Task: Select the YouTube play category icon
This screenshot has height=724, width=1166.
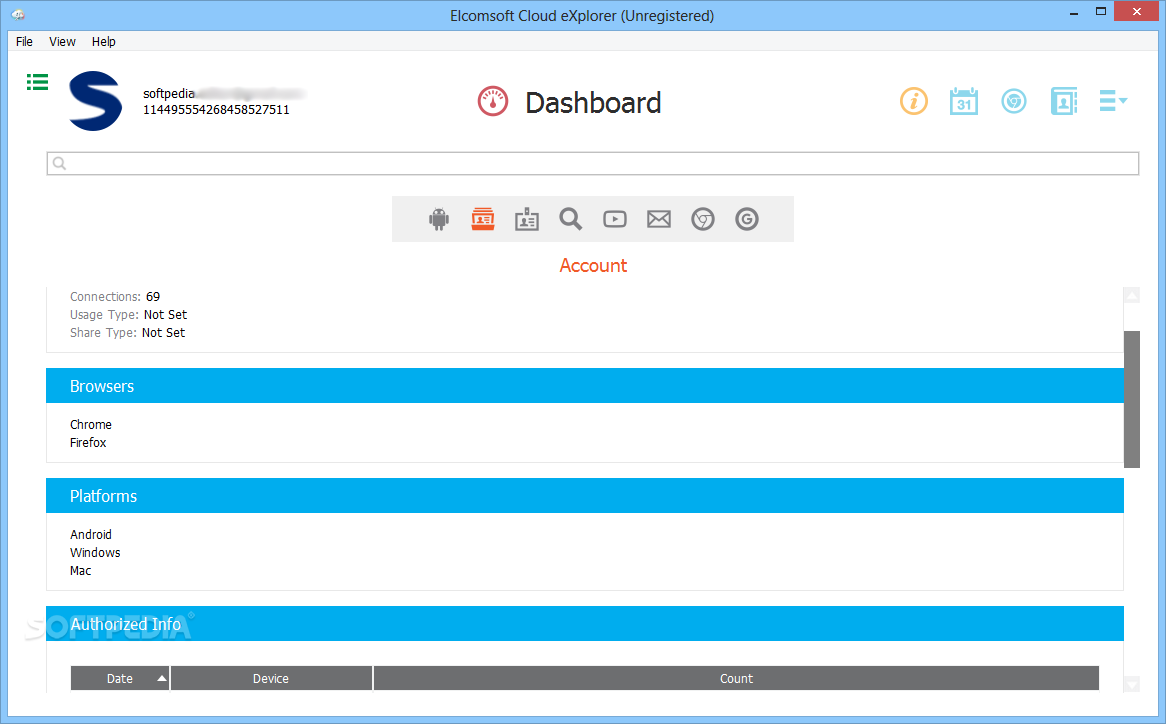Action: point(615,219)
